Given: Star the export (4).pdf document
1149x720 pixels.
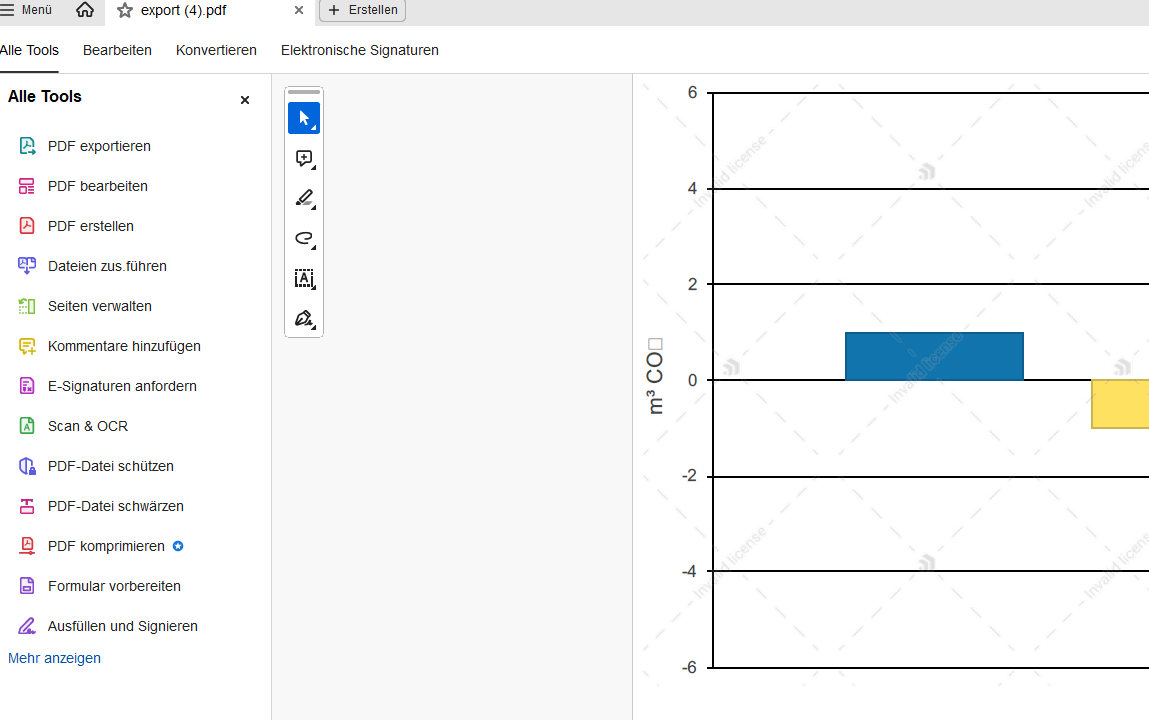Looking at the screenshot, I should coord(125,10).
